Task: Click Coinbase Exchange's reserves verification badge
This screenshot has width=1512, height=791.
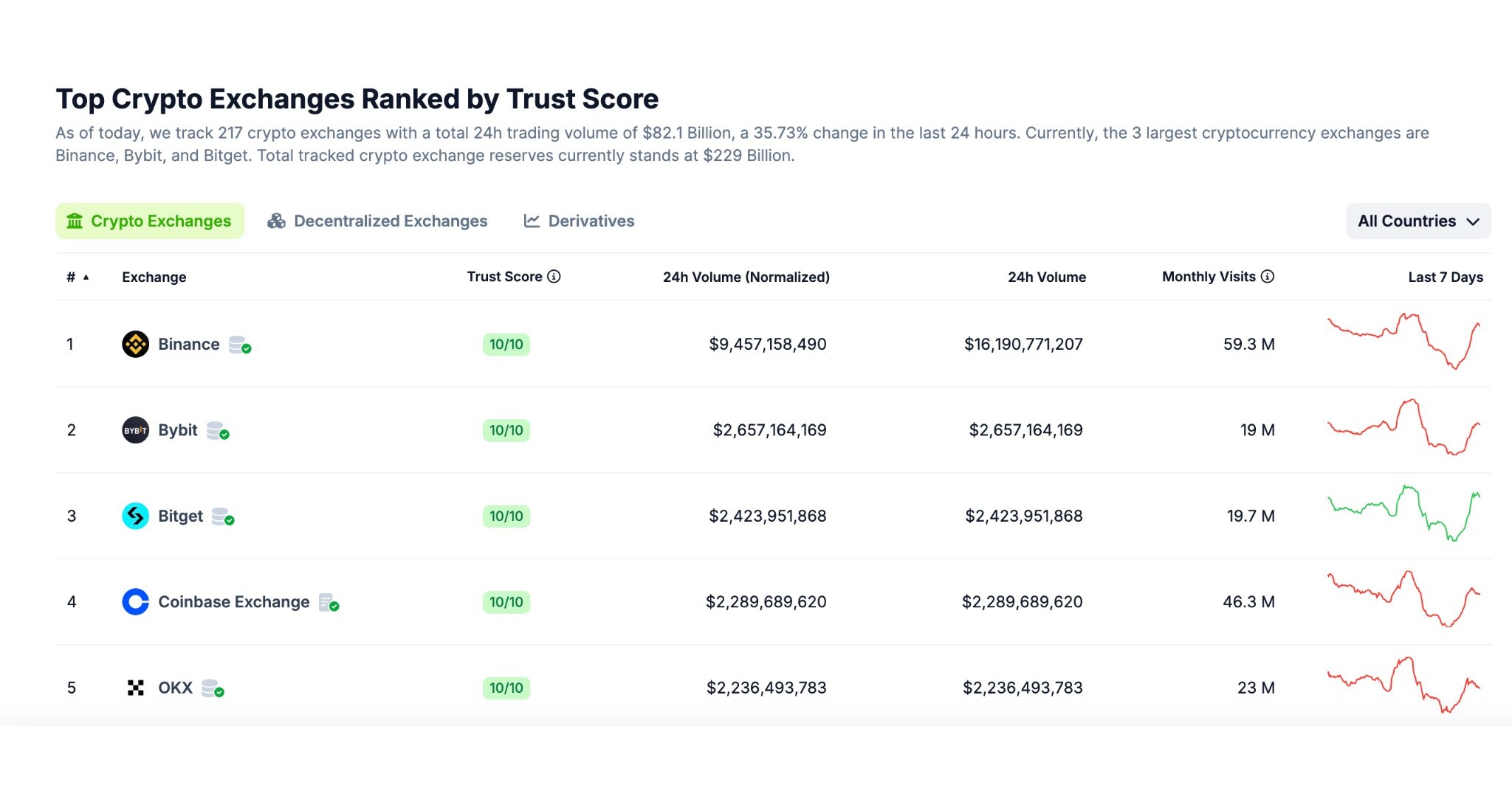Action: [331, 604]
